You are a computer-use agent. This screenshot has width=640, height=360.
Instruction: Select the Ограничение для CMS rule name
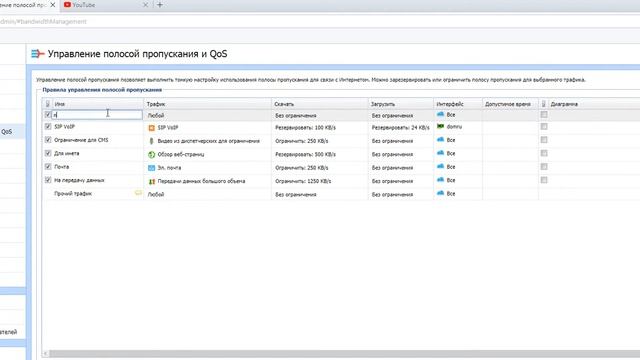81,140
